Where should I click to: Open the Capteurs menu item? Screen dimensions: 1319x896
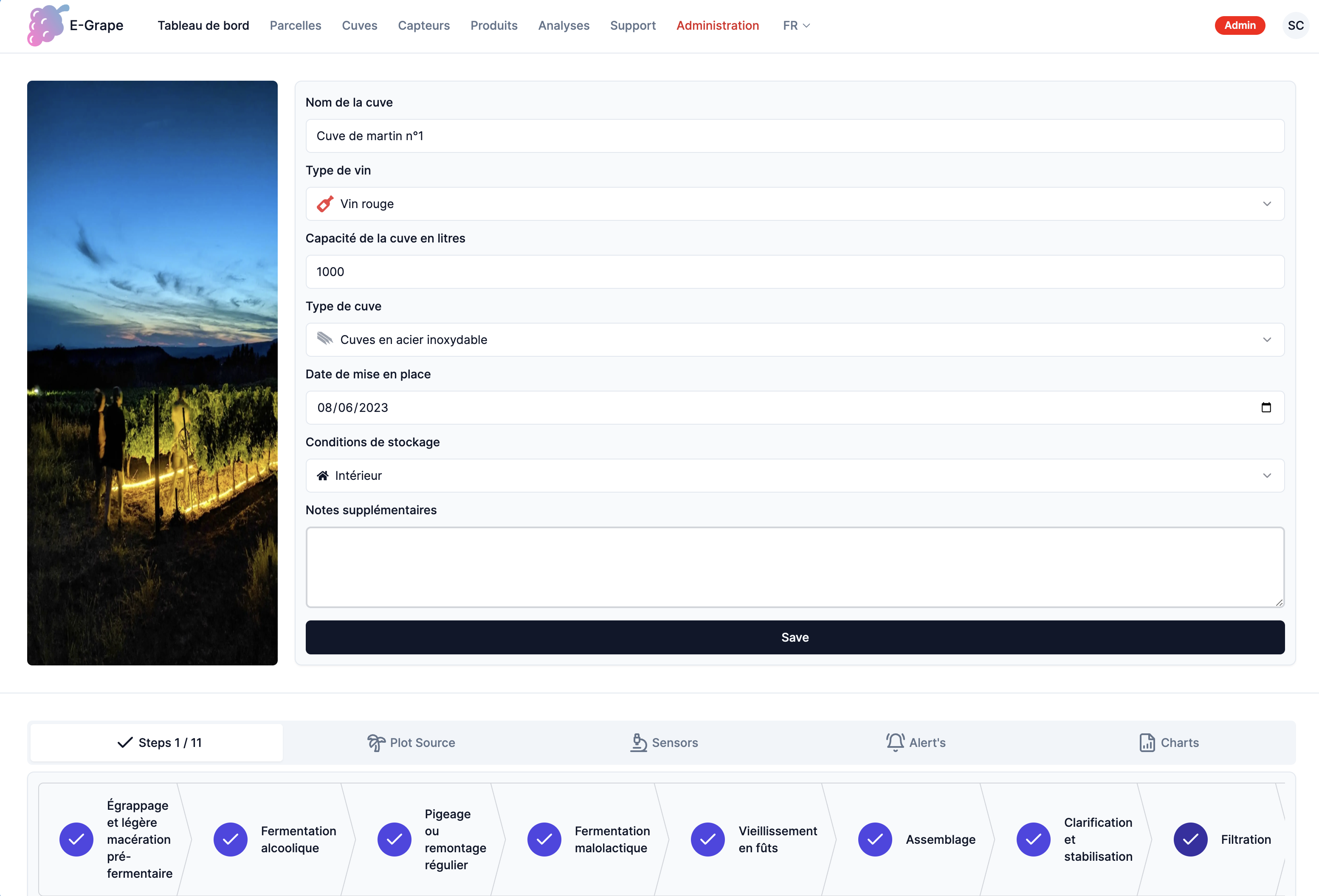423,25
